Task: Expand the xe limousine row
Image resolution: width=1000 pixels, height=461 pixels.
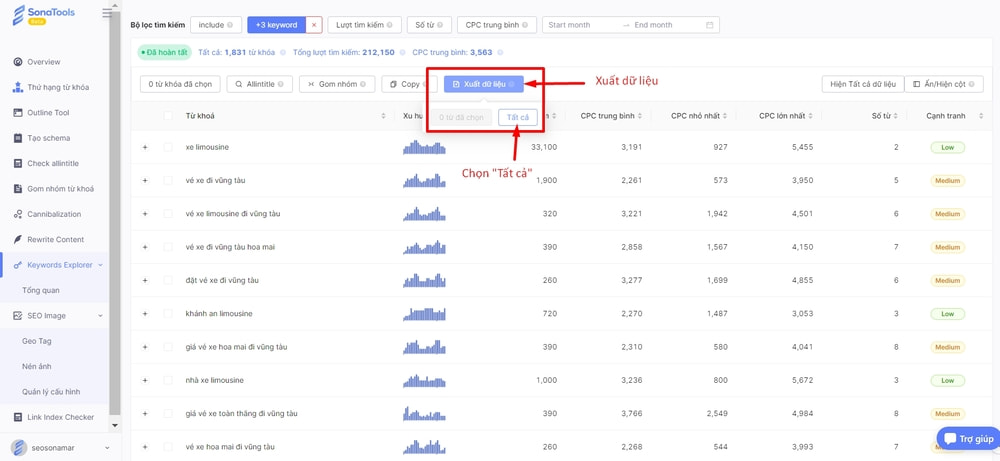Action: click(x=145, y=147)
